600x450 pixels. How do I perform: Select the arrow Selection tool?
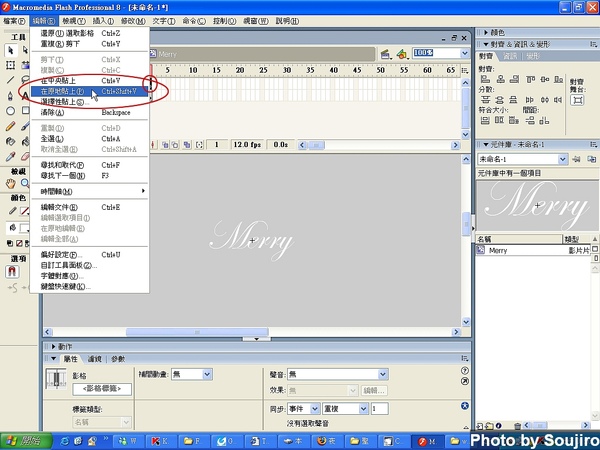(x=10, y=49)
